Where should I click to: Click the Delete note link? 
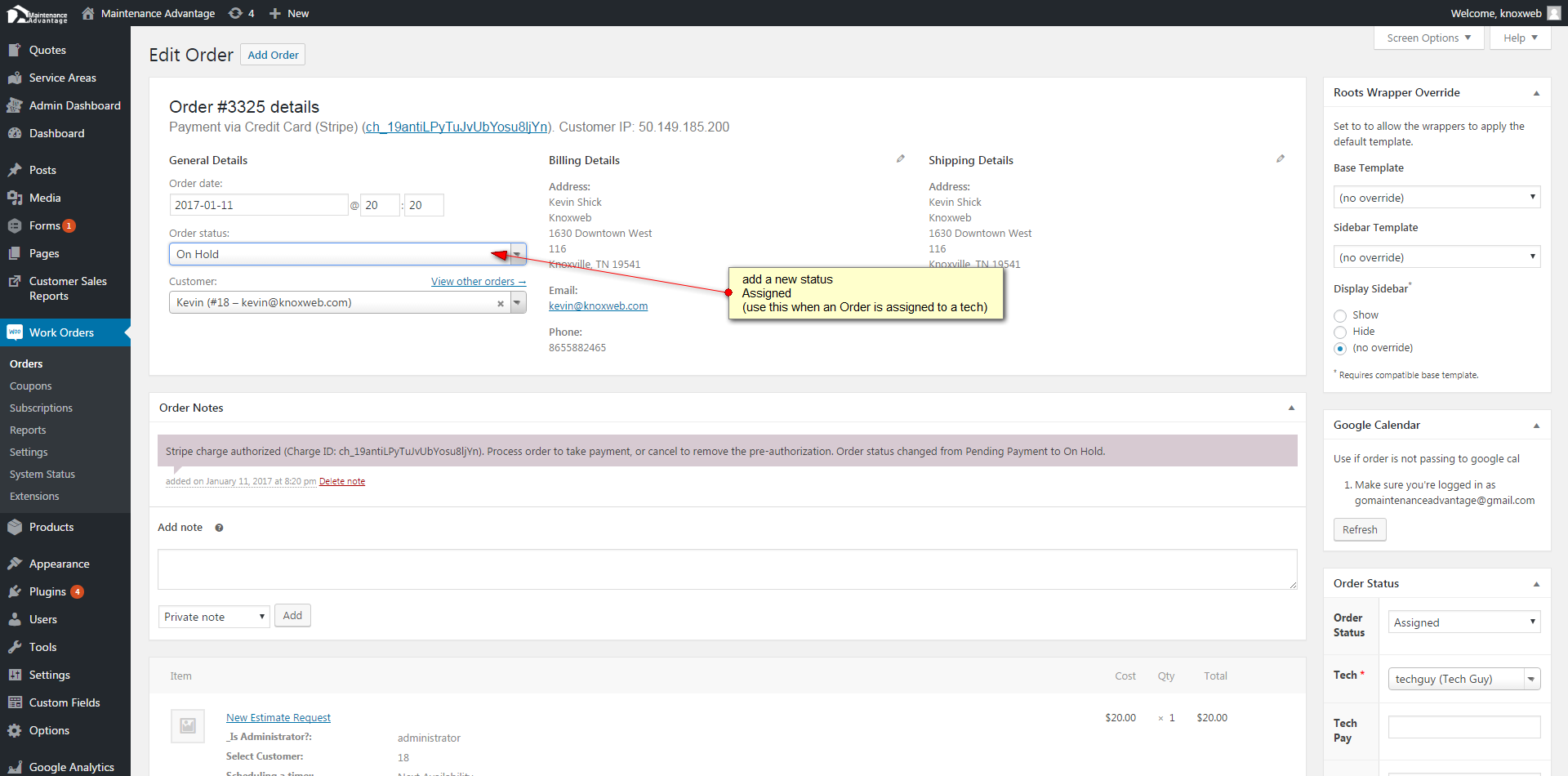pos(342,482)
